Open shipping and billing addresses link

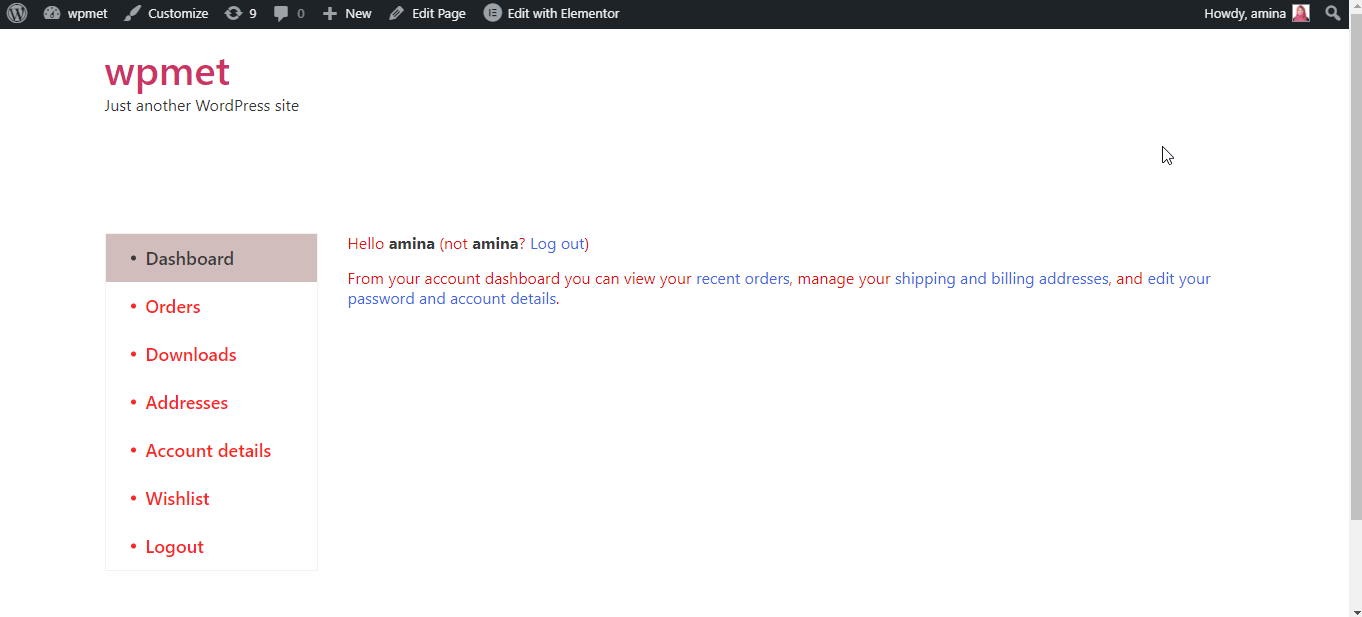click(1002, 279)
